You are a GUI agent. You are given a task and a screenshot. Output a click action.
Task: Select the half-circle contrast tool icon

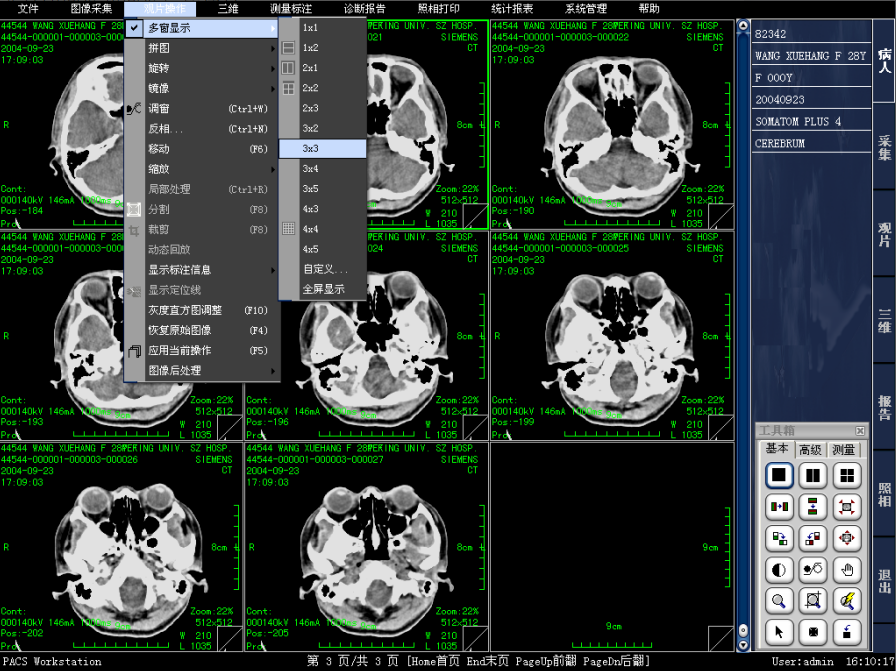781,569
